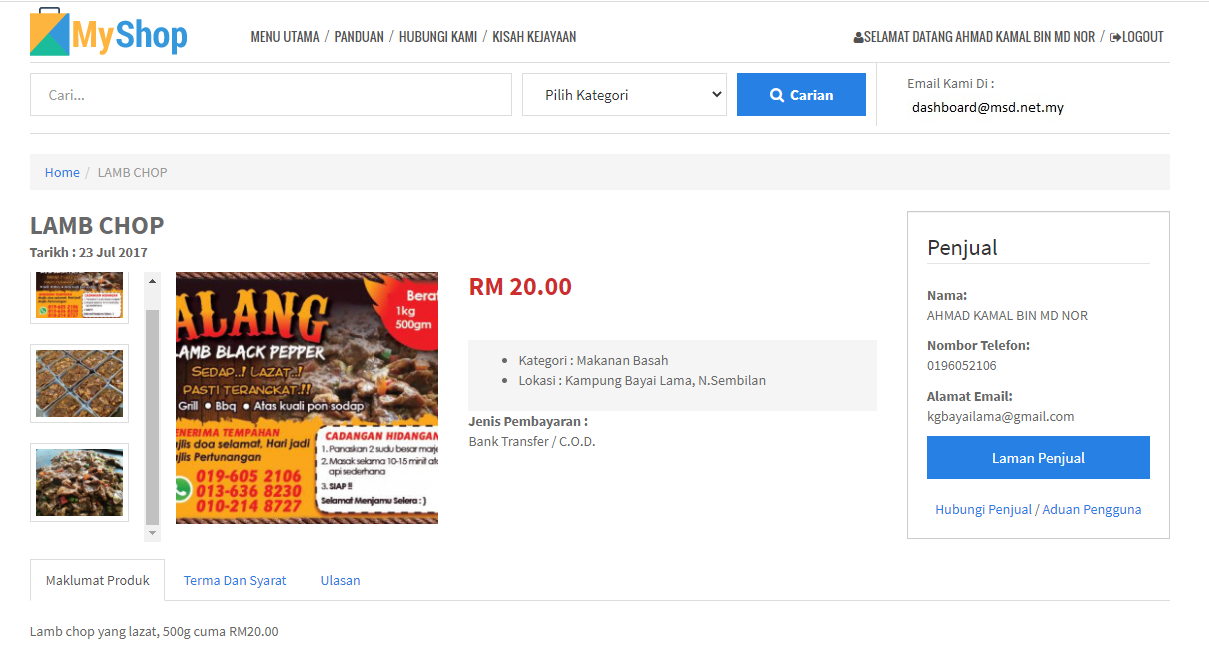
Task: Open the Kisah Kejayaan menu link
Action: pyautogui.click(x=534, y=37)
